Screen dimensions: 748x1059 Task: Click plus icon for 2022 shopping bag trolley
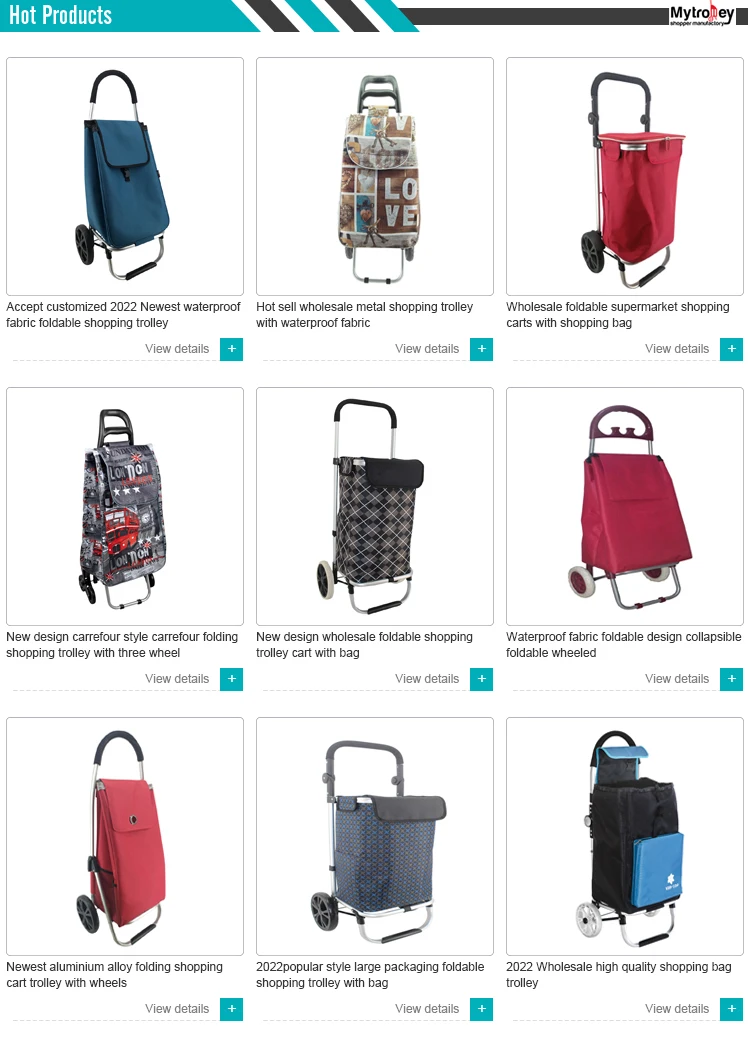731,1009
